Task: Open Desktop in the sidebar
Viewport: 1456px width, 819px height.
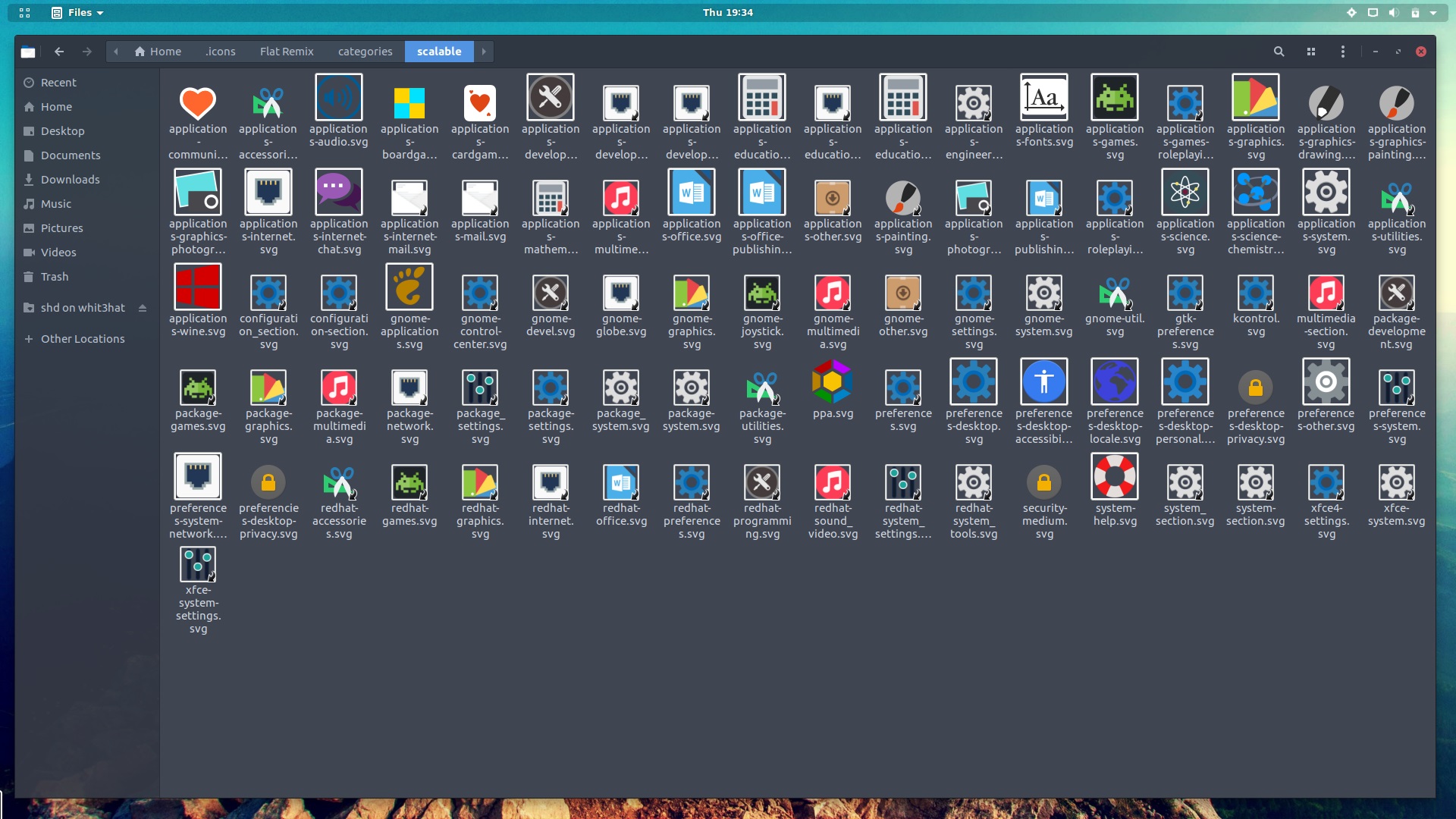Action: click(87, 131)
